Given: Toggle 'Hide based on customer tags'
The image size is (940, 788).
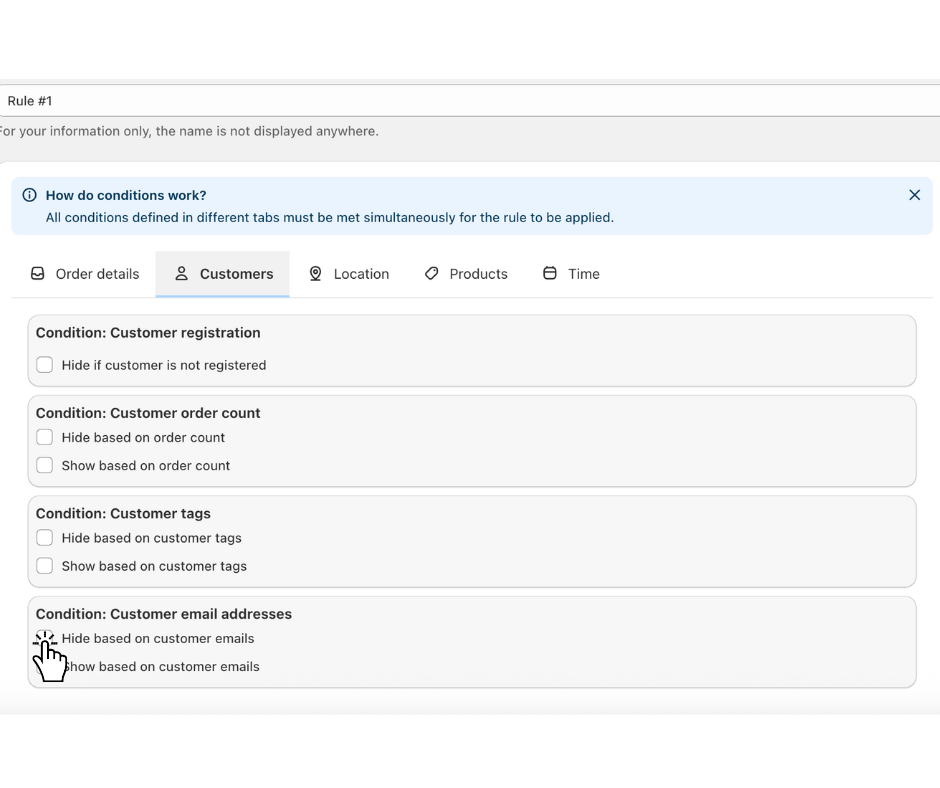Looking at the screenshot, I should pyautogui.click(x=45, y=538).
